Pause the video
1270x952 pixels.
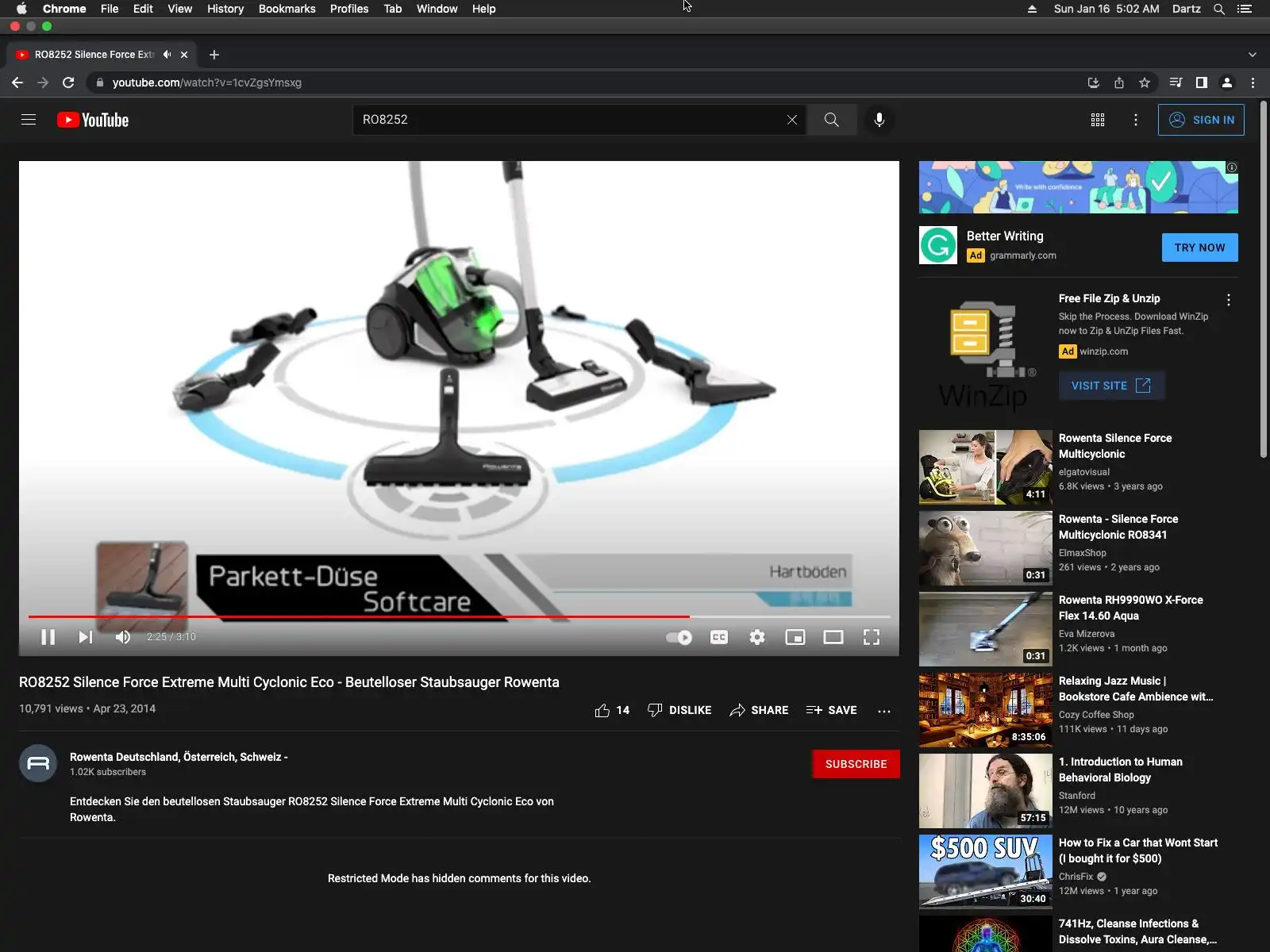(x=48, y=637)
